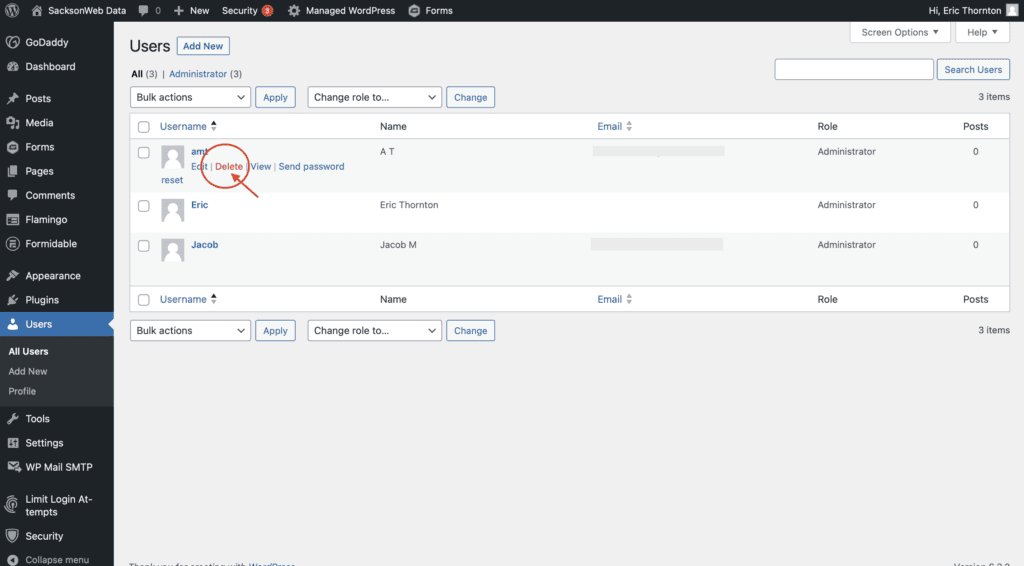1024x566 pixels.
Task: Click the Search Users button
Action: click(x=973, y=69)
